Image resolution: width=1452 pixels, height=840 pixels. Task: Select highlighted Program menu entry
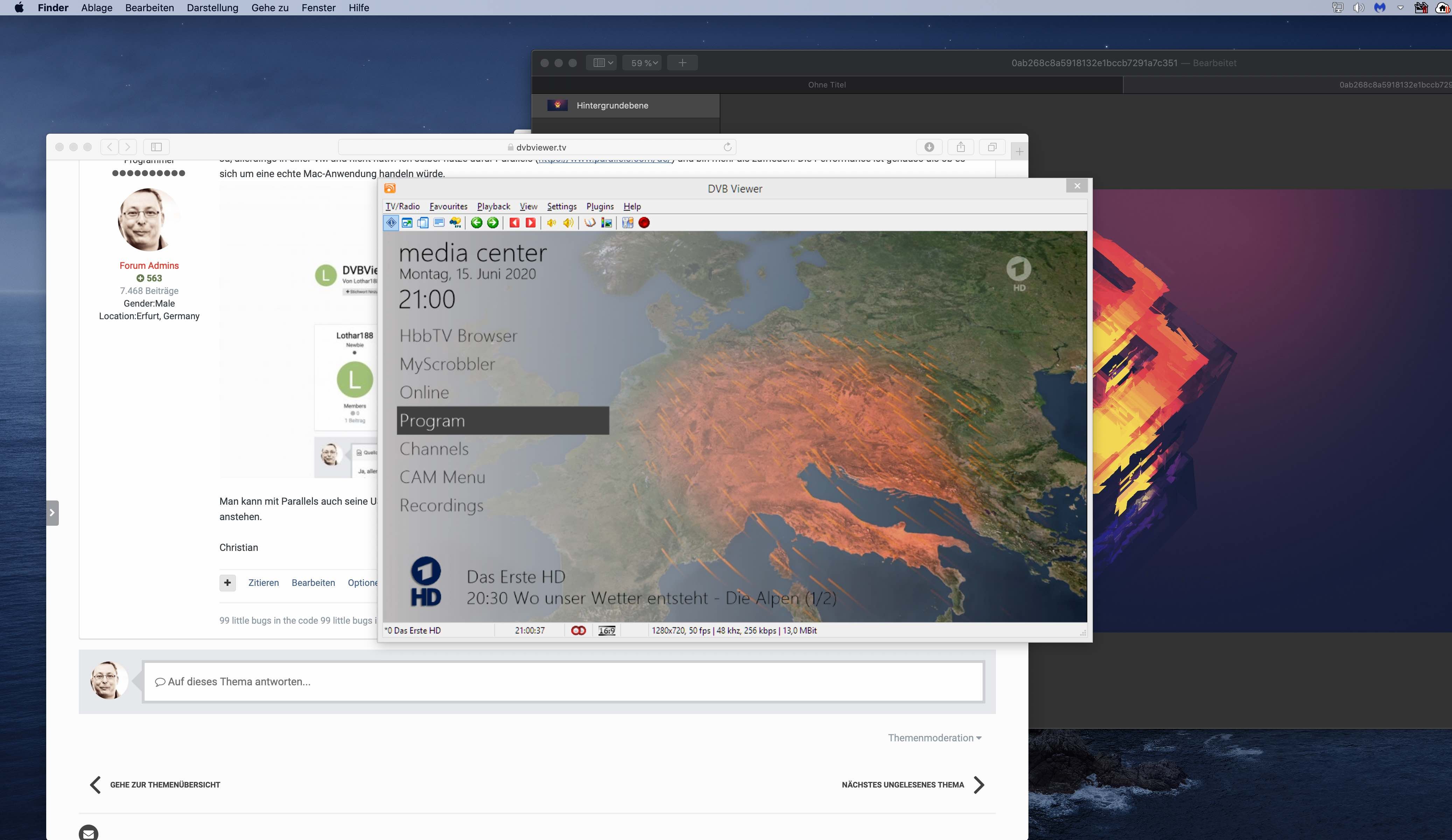tap(503, 421)
